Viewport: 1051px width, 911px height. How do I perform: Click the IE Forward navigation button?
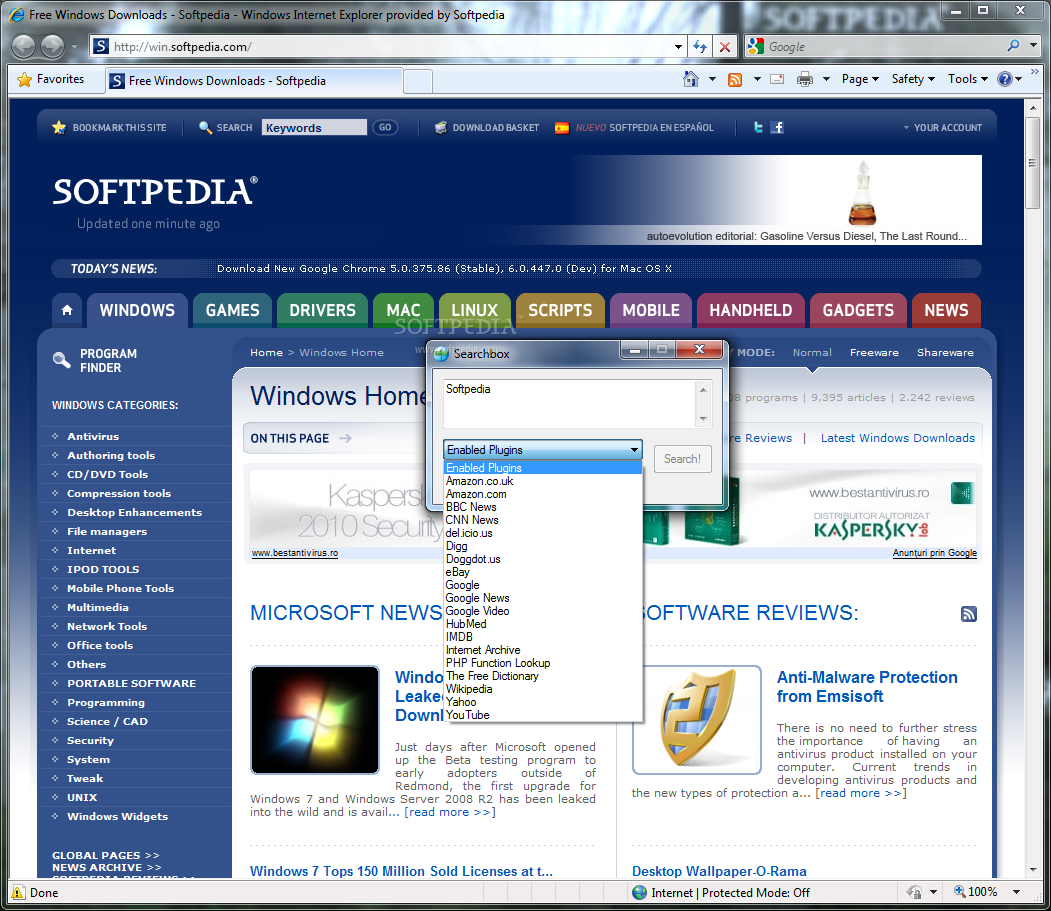(x=52, y=46)
